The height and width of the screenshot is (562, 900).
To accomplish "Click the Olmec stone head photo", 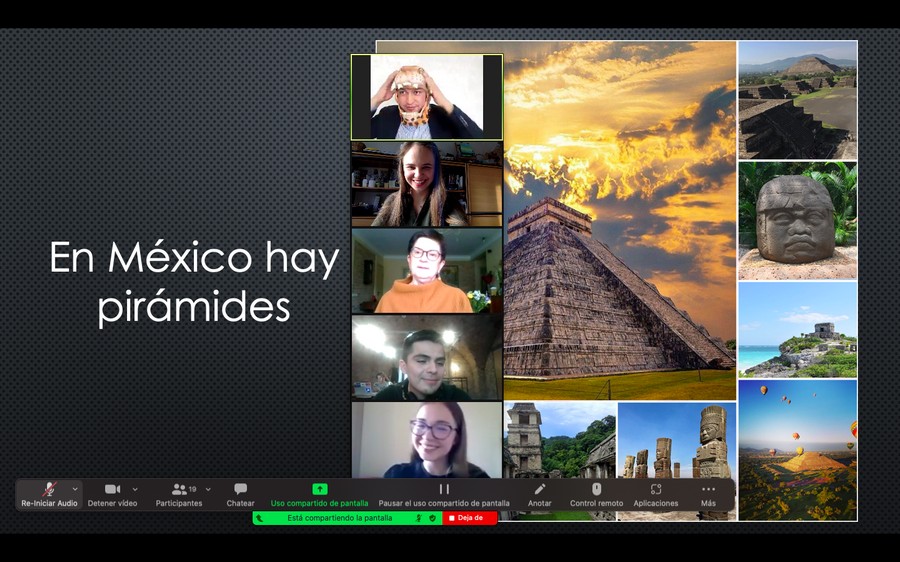I will (797, 221).
